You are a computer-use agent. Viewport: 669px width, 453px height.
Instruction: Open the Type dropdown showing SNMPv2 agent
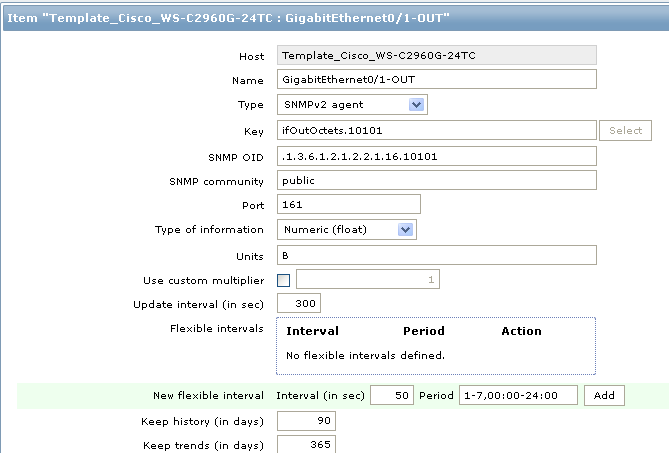(x=352, y=105)
